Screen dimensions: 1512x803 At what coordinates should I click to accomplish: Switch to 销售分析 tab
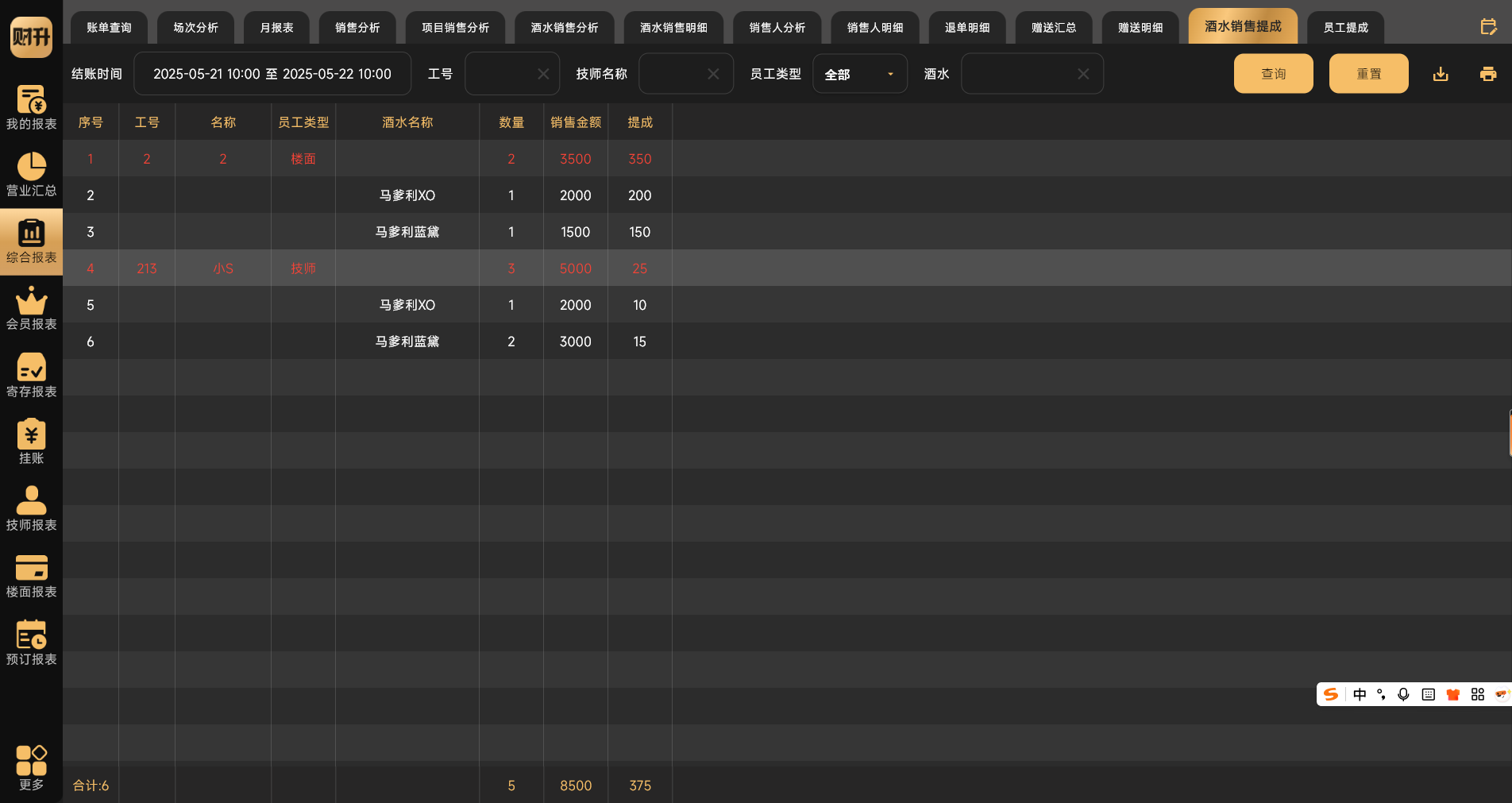coord(357,28)
